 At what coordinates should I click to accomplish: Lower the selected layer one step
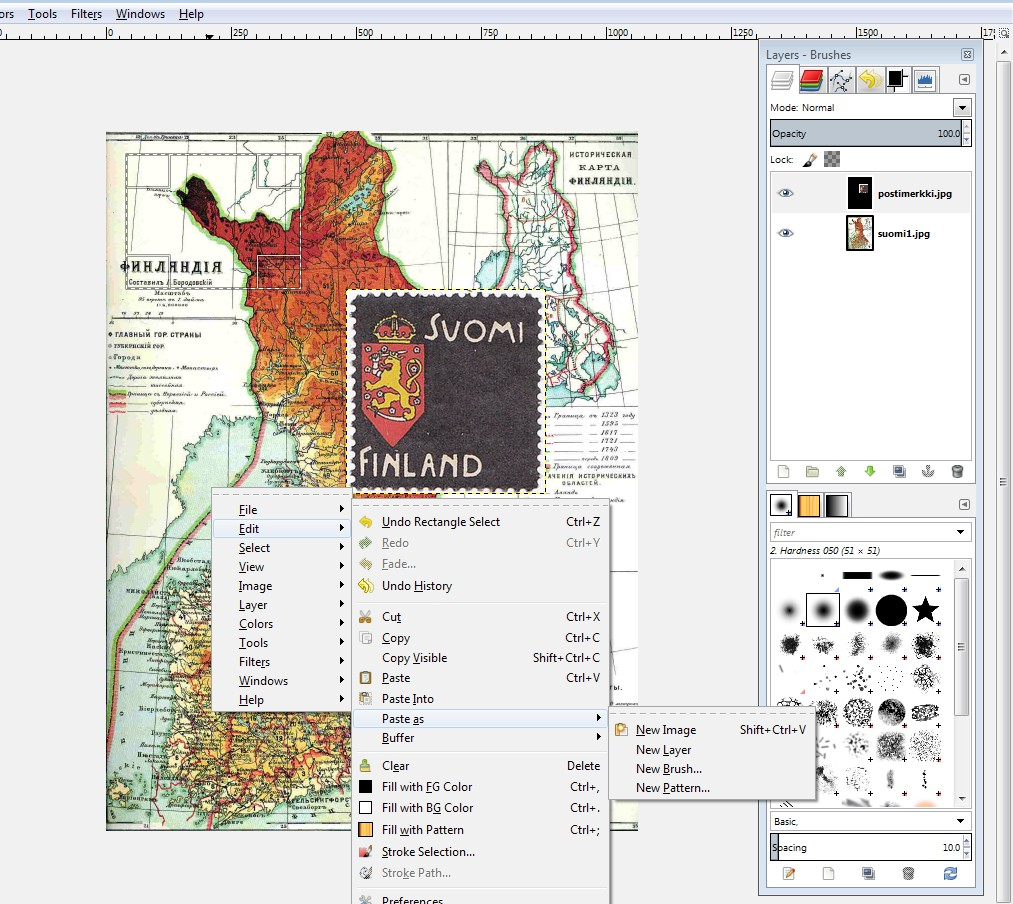pyautogui.click(x=870, y=472)
